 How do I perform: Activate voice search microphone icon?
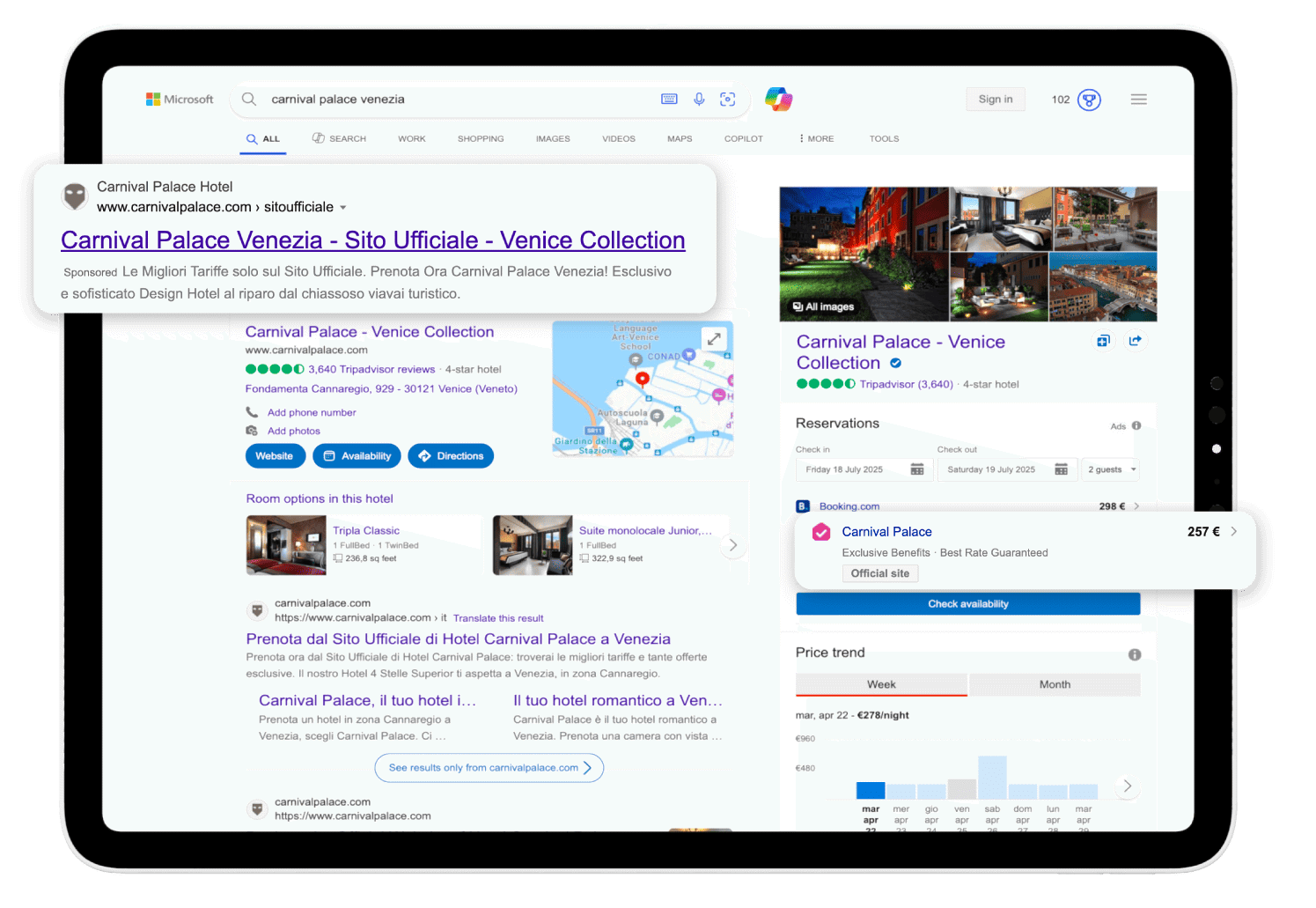699,100
